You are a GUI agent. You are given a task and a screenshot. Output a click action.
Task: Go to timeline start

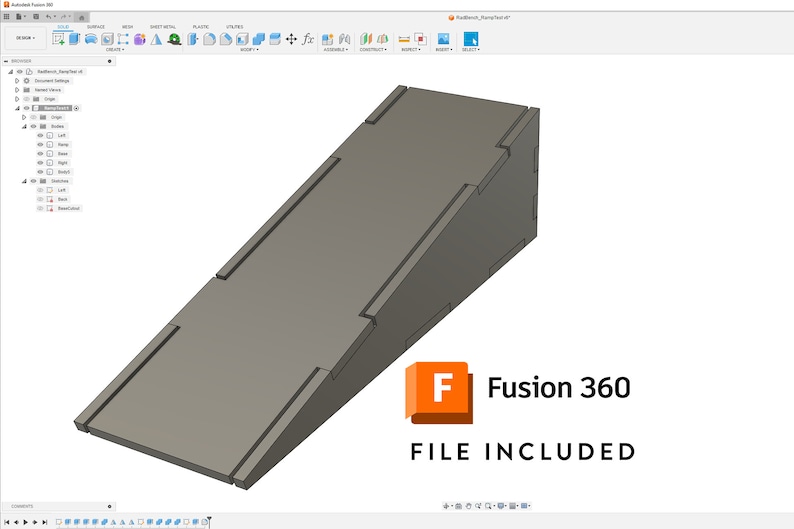pyautogui.click(x=7, y=522)
